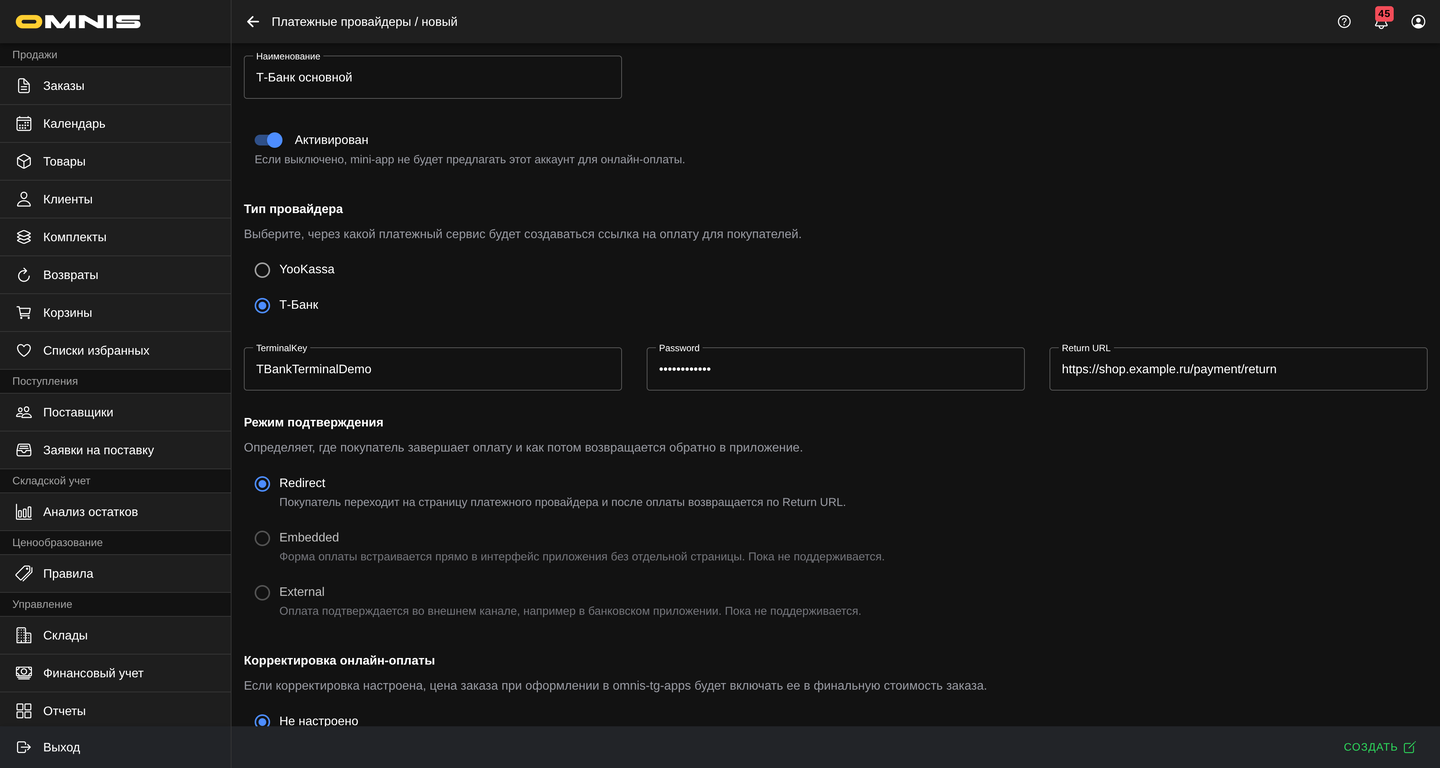Screen dimensions: 1440x768
Task: Open Товары section
Action: (115, 162)
